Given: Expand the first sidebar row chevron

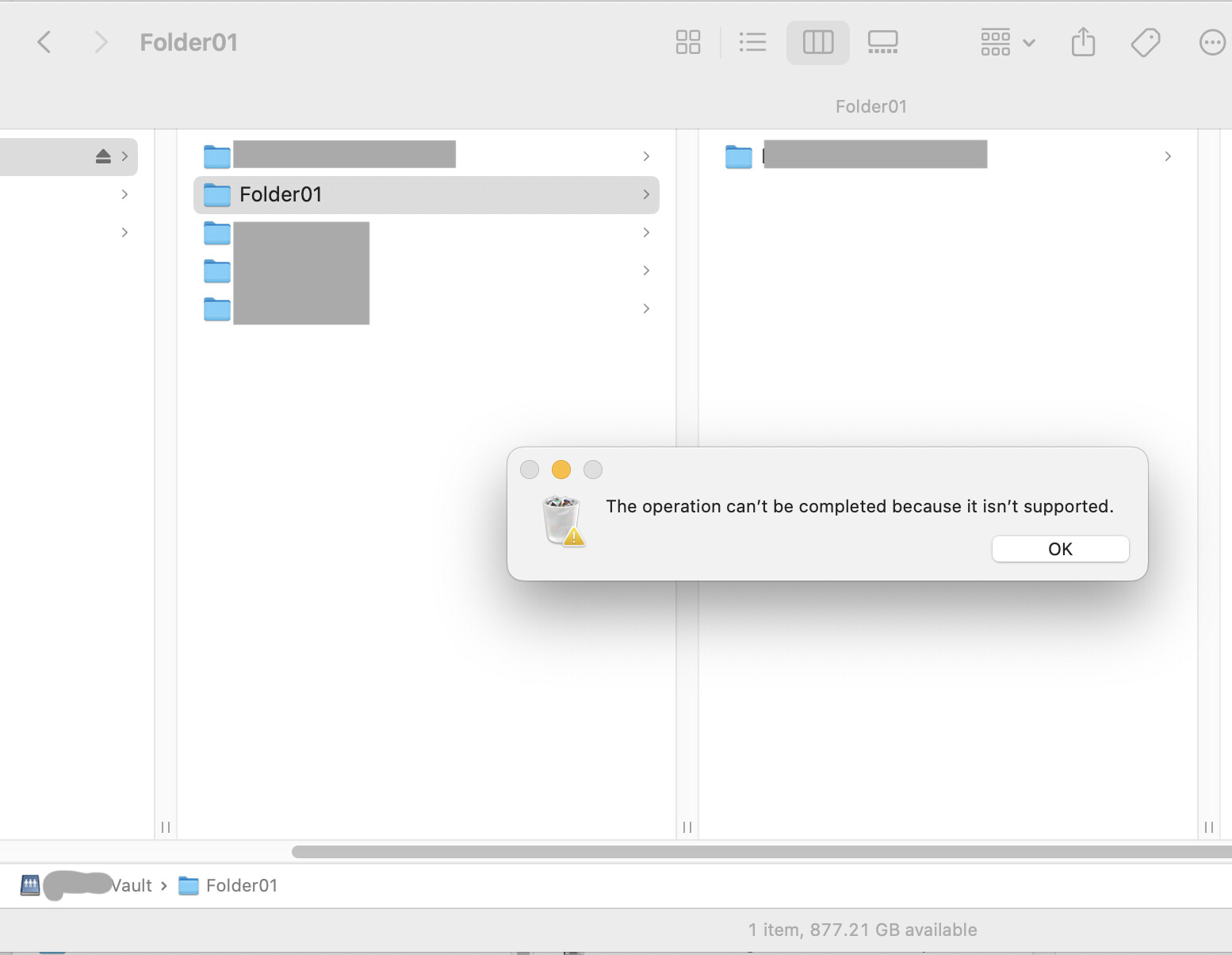Looking at the screenshot, I should coord(124,156).
